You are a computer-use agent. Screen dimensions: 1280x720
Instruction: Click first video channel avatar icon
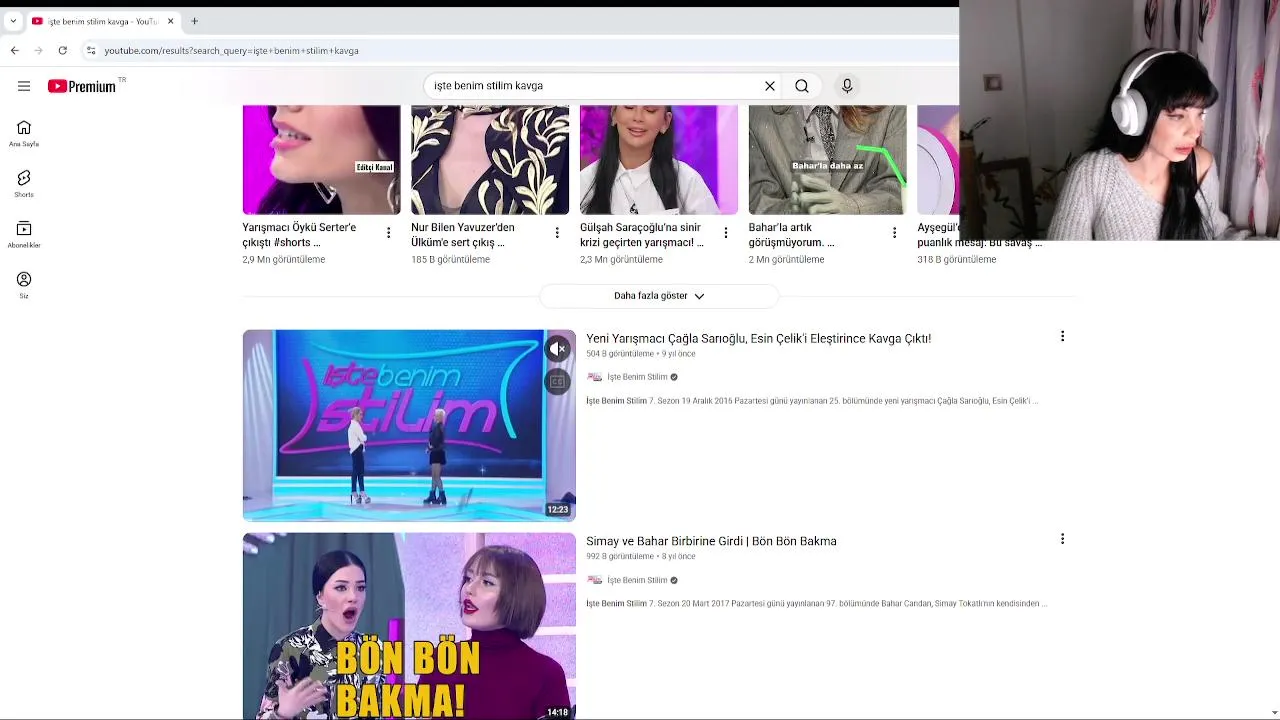click(x=594, y=377)
